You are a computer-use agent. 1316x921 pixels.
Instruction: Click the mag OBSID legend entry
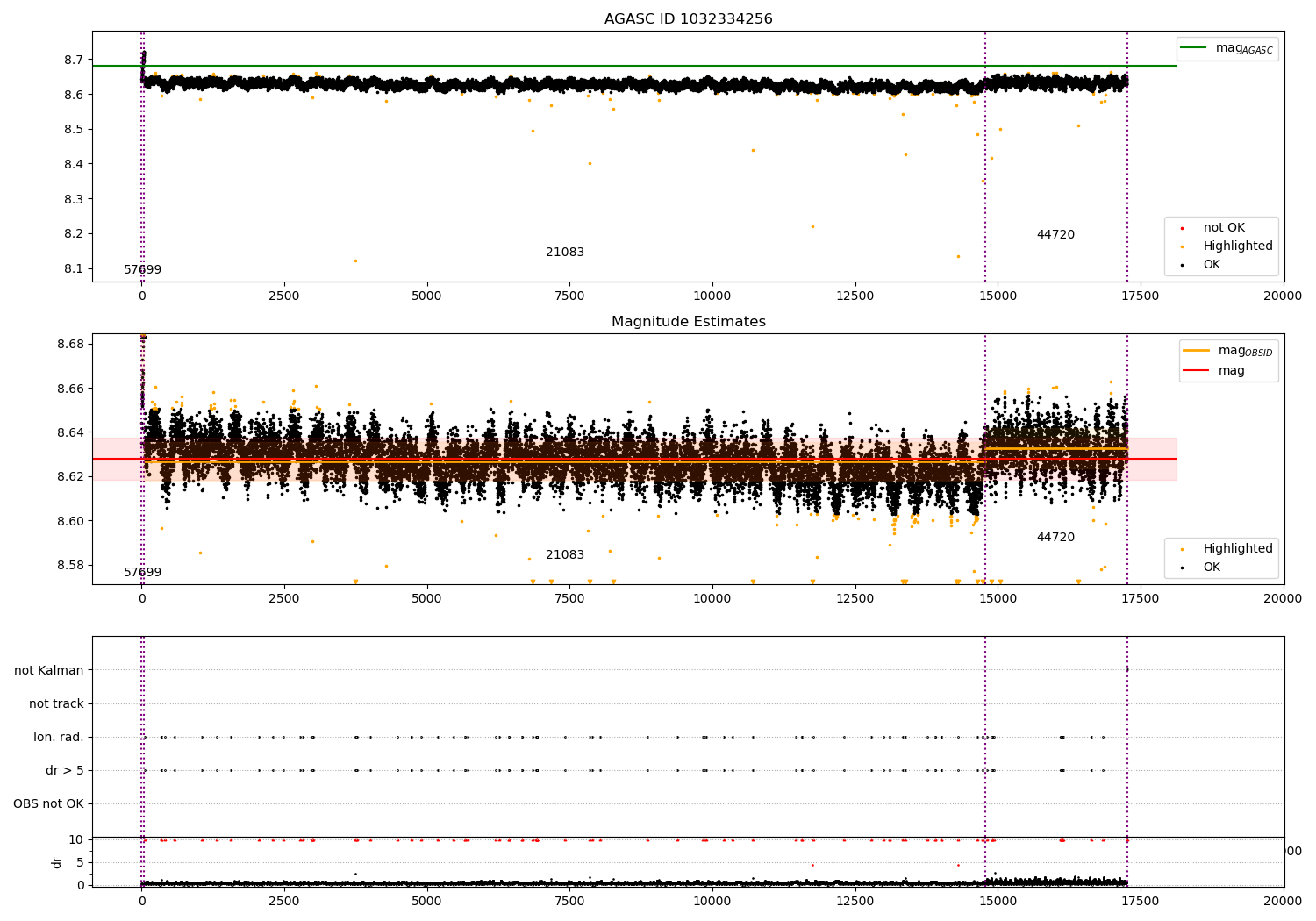coord(1227,351)
